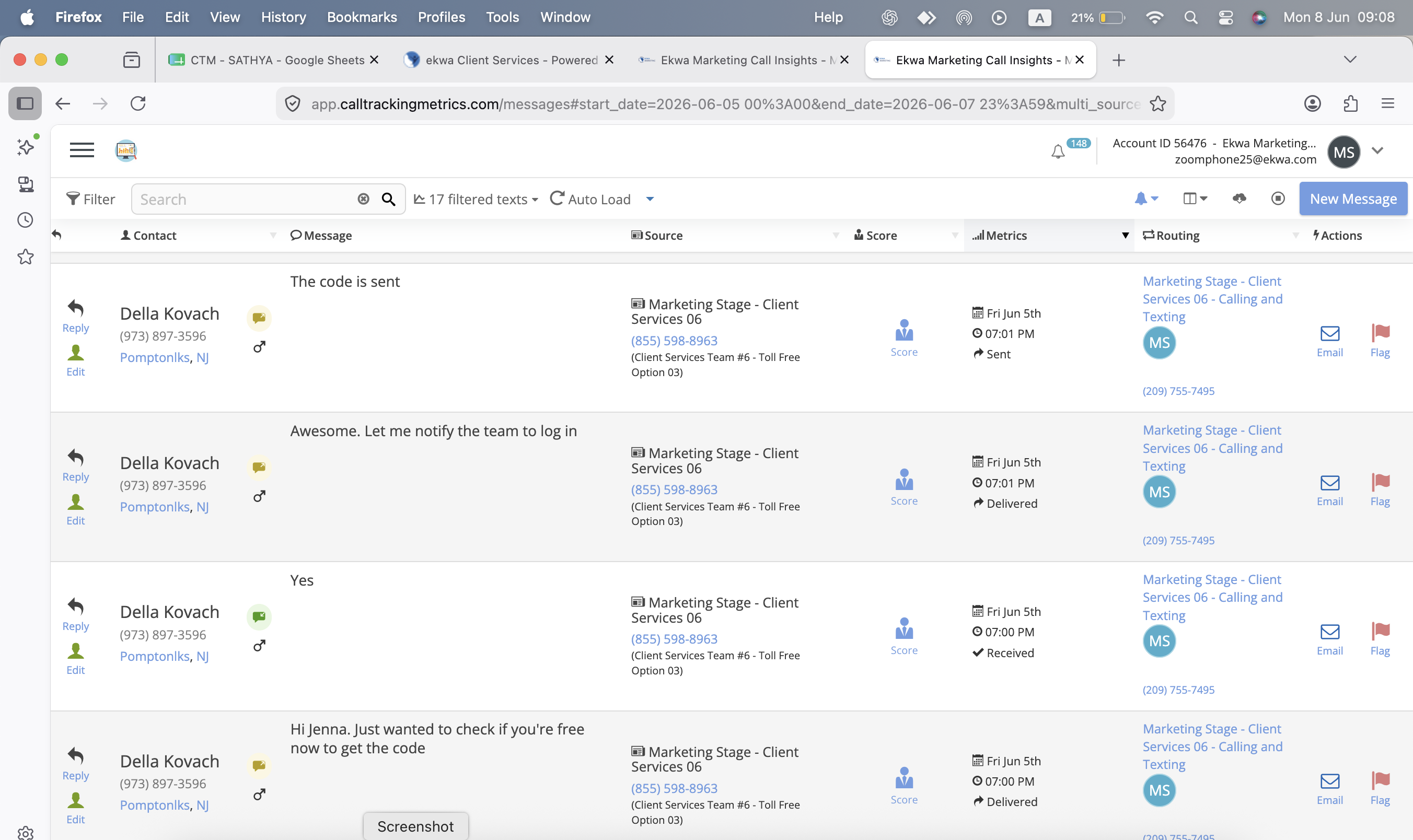Open the Filter panel

pos(90,199)
